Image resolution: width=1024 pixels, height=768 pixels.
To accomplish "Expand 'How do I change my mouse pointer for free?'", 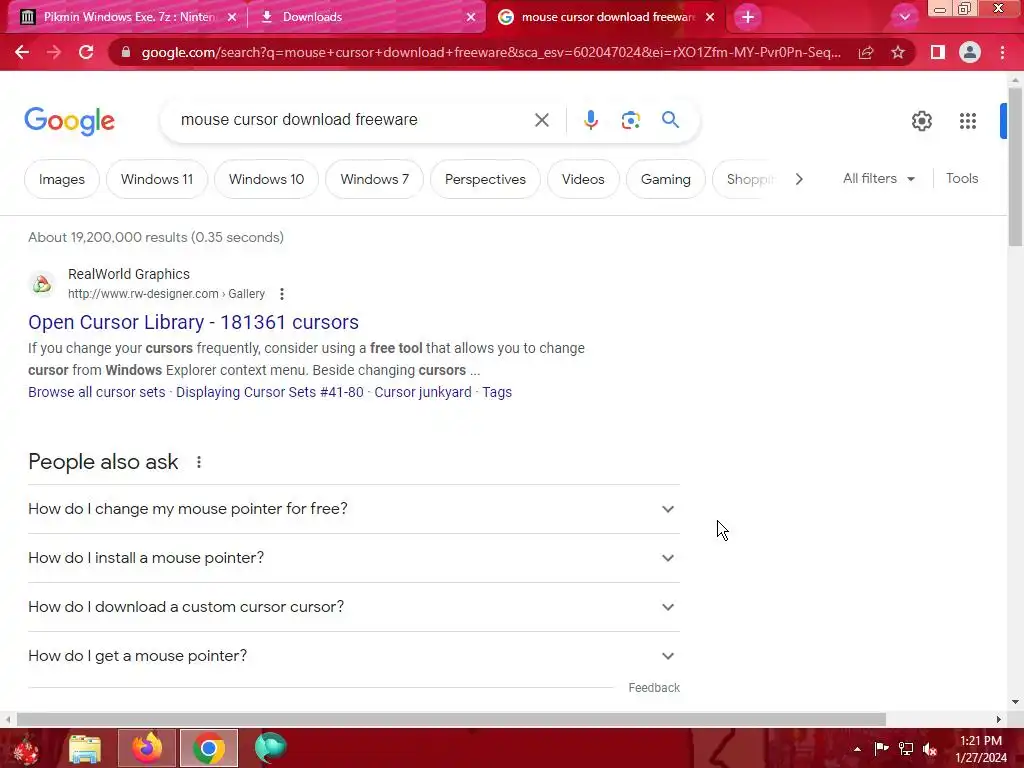I will tap(354, 509).
